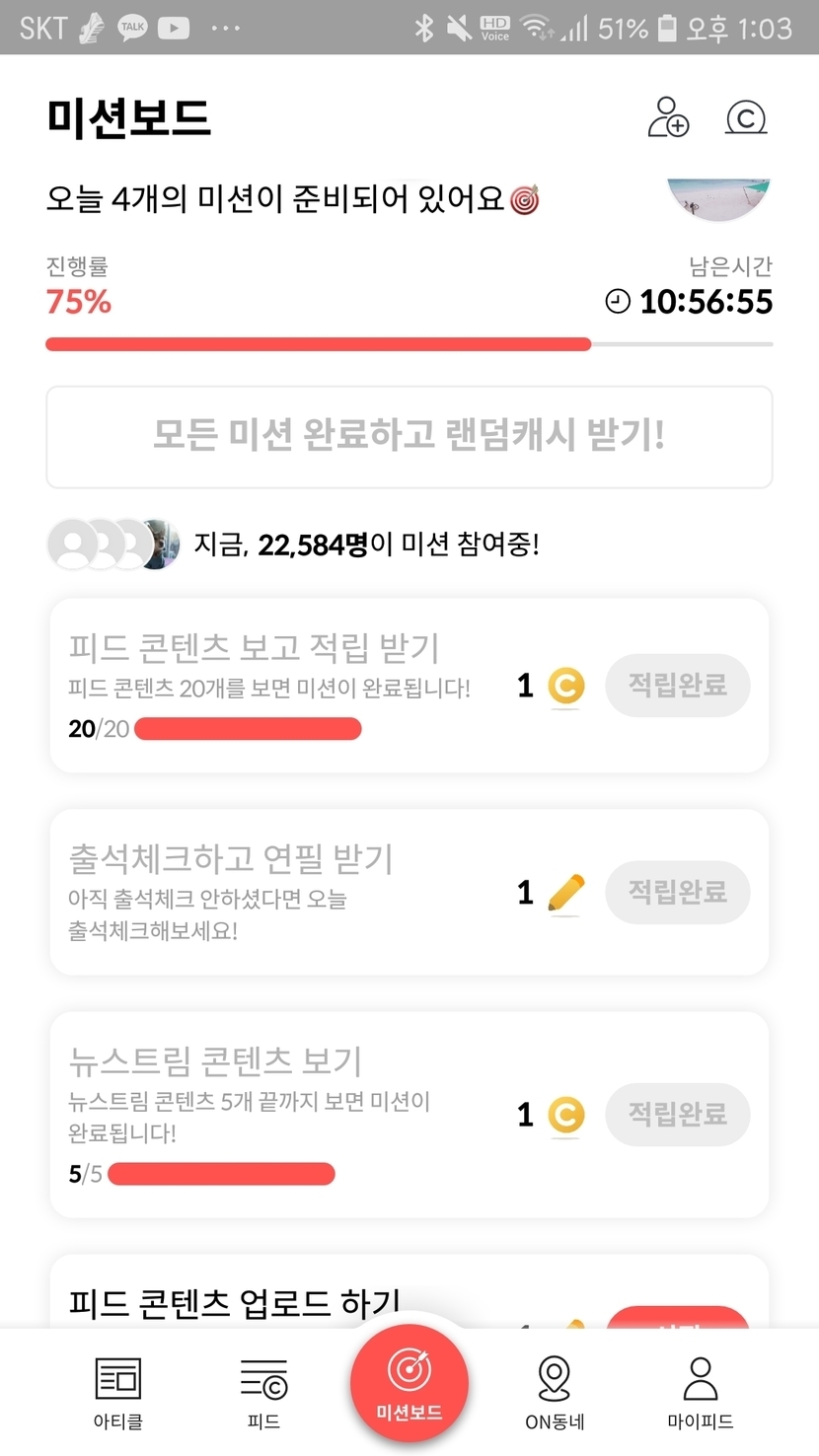The width and height of the screenshot is (819, 1456).
Task: Tap the coin icon on feed content mission
Action: (x=565, y=687)
